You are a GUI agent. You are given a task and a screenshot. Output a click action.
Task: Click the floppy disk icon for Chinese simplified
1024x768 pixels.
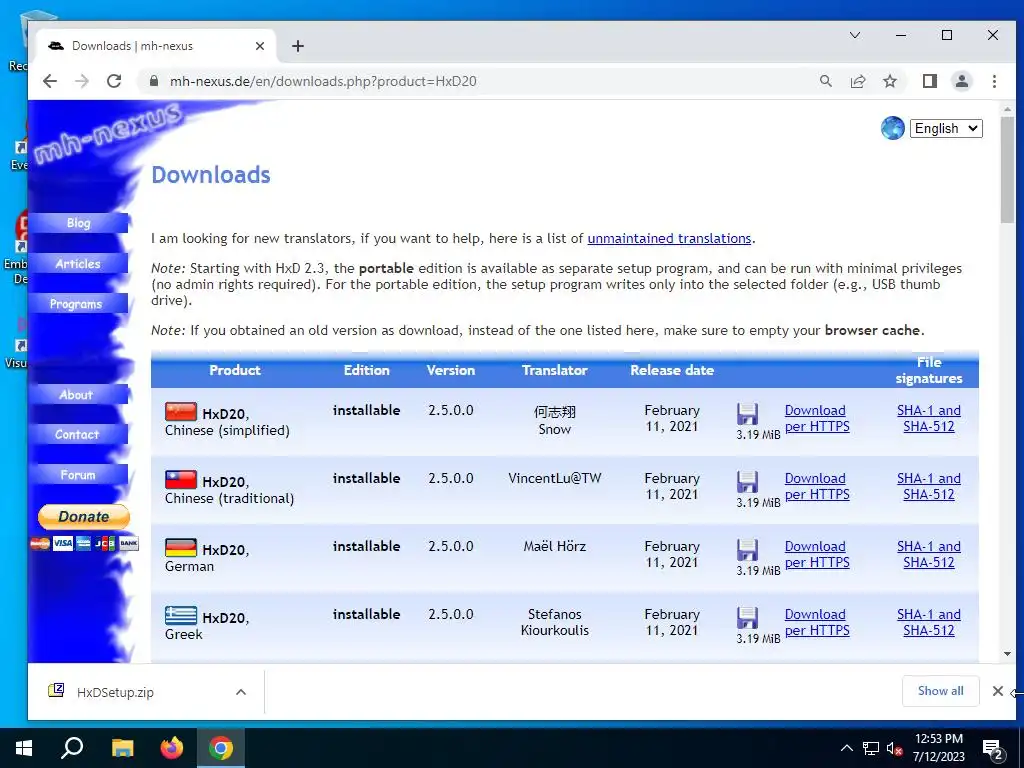[747, 414]
